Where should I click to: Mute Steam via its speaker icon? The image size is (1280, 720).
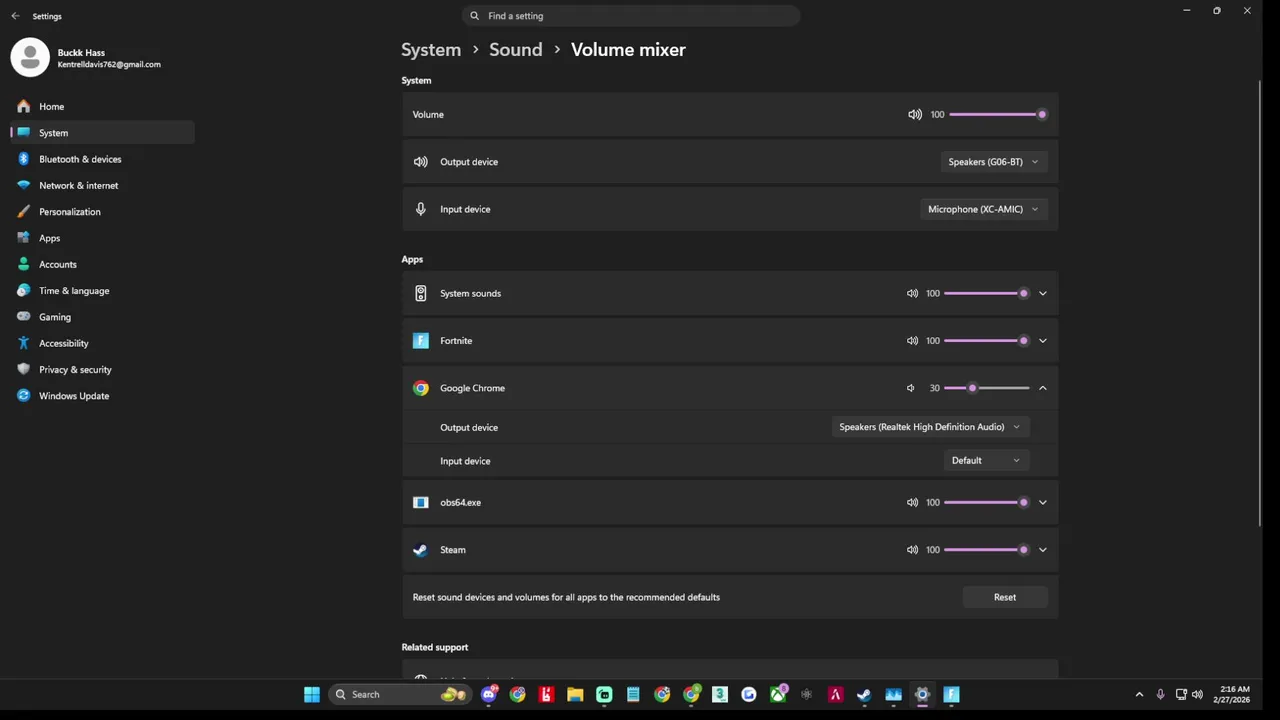(912, 549)
